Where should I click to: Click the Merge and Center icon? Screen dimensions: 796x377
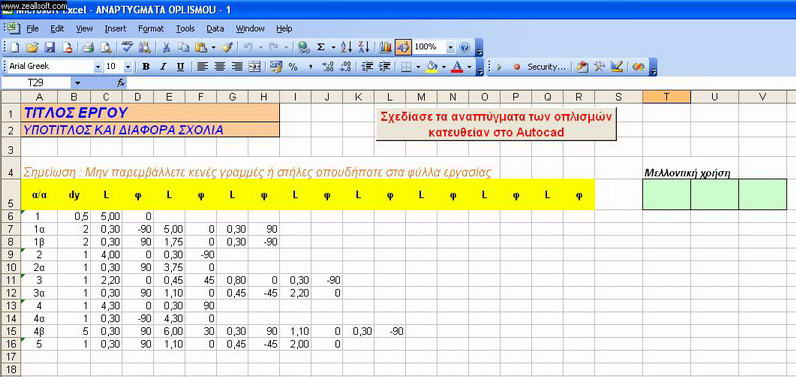click(254, 66)
